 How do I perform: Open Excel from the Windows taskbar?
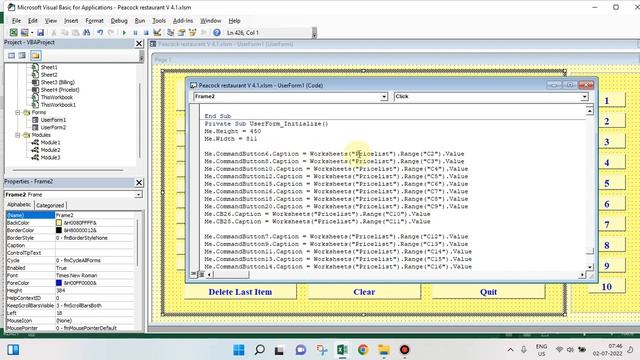click(x=342, y=350)
